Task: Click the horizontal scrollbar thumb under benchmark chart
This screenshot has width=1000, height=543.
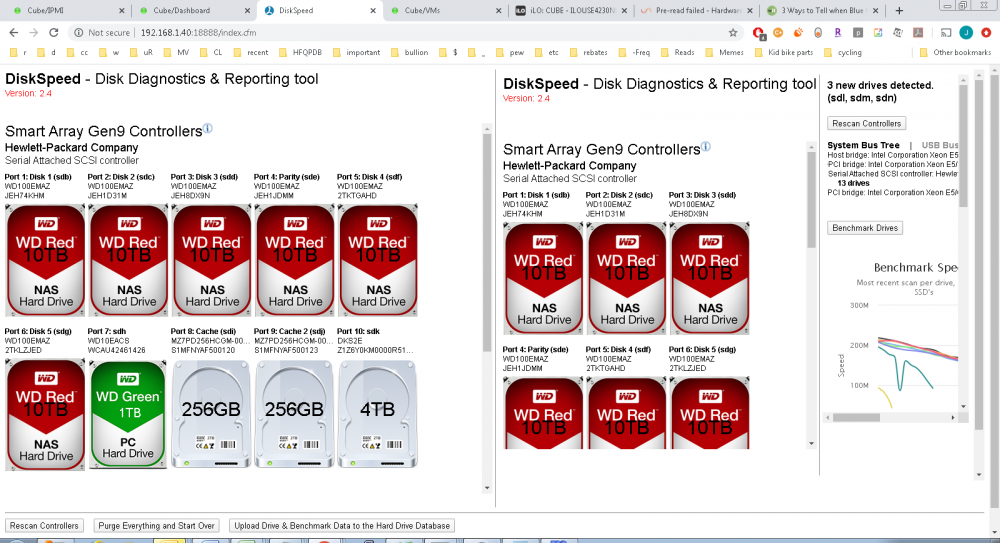Action: tap(856, 417)
